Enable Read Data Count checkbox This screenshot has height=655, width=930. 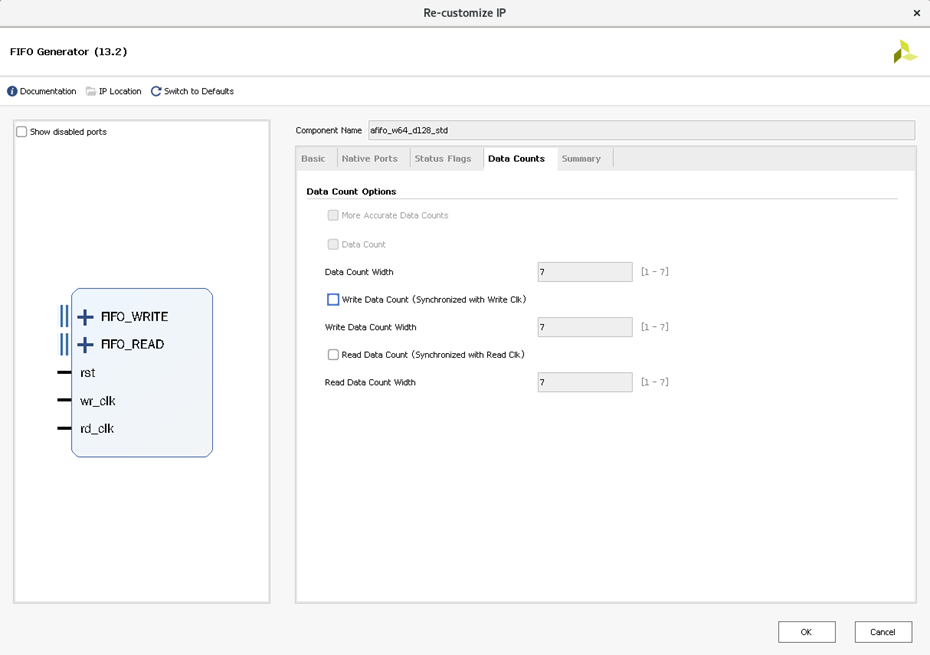tap(333, 355)
